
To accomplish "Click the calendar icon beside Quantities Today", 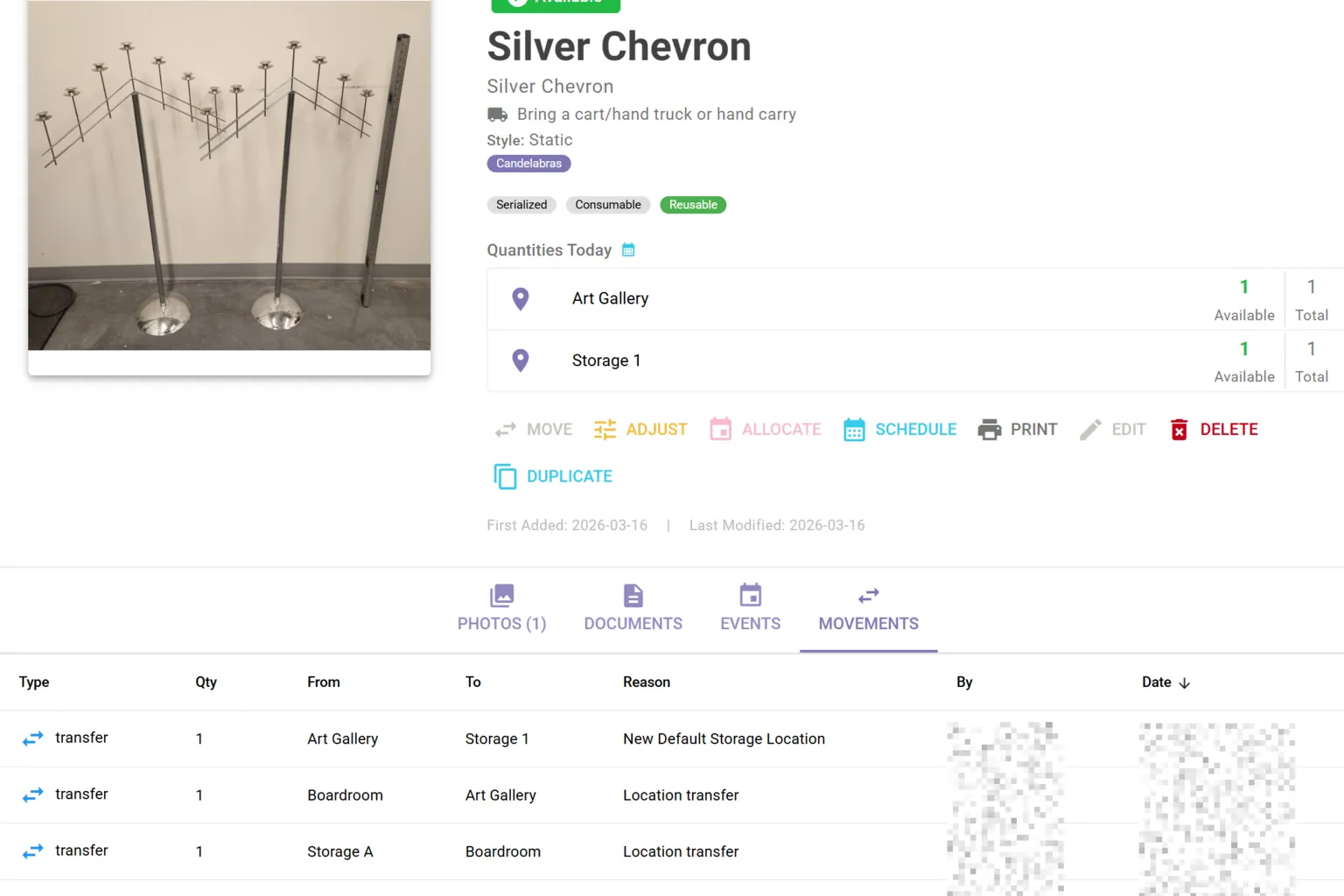I will pyautogui.click(x=628, y=250).
